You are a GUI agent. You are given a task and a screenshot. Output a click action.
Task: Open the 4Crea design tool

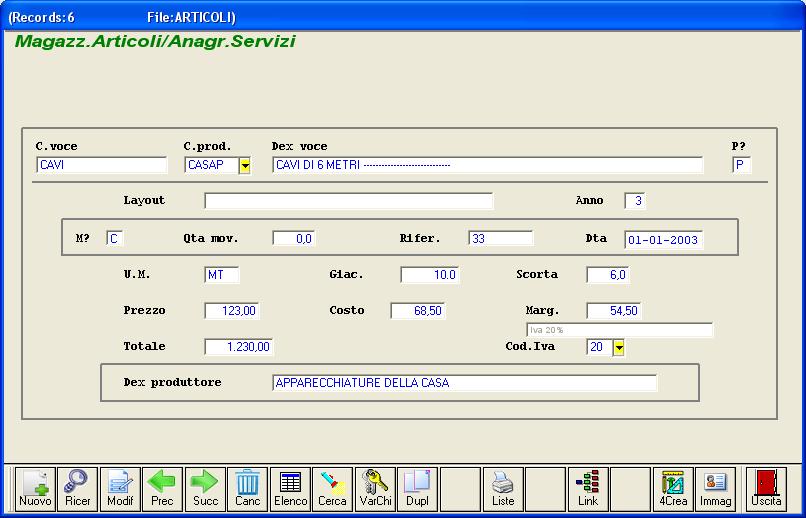[x=673, y=489]
